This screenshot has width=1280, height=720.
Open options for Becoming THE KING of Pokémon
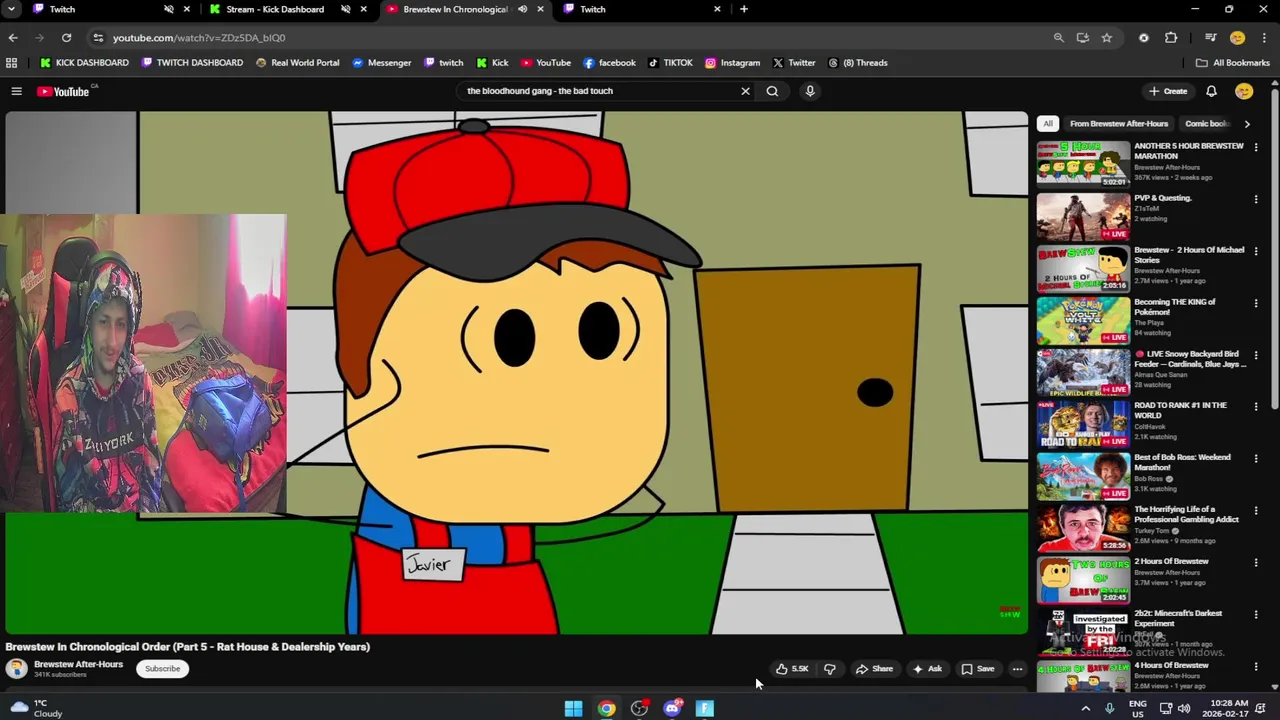(1256, 303)
